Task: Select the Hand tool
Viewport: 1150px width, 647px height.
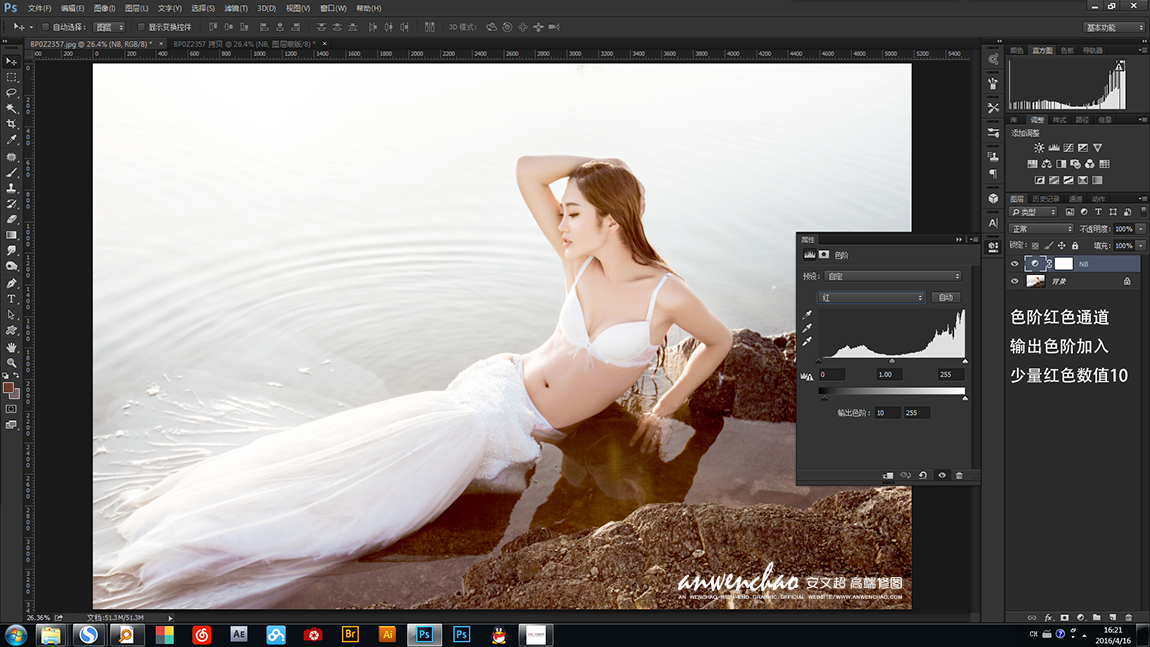Action: (11, 347)
